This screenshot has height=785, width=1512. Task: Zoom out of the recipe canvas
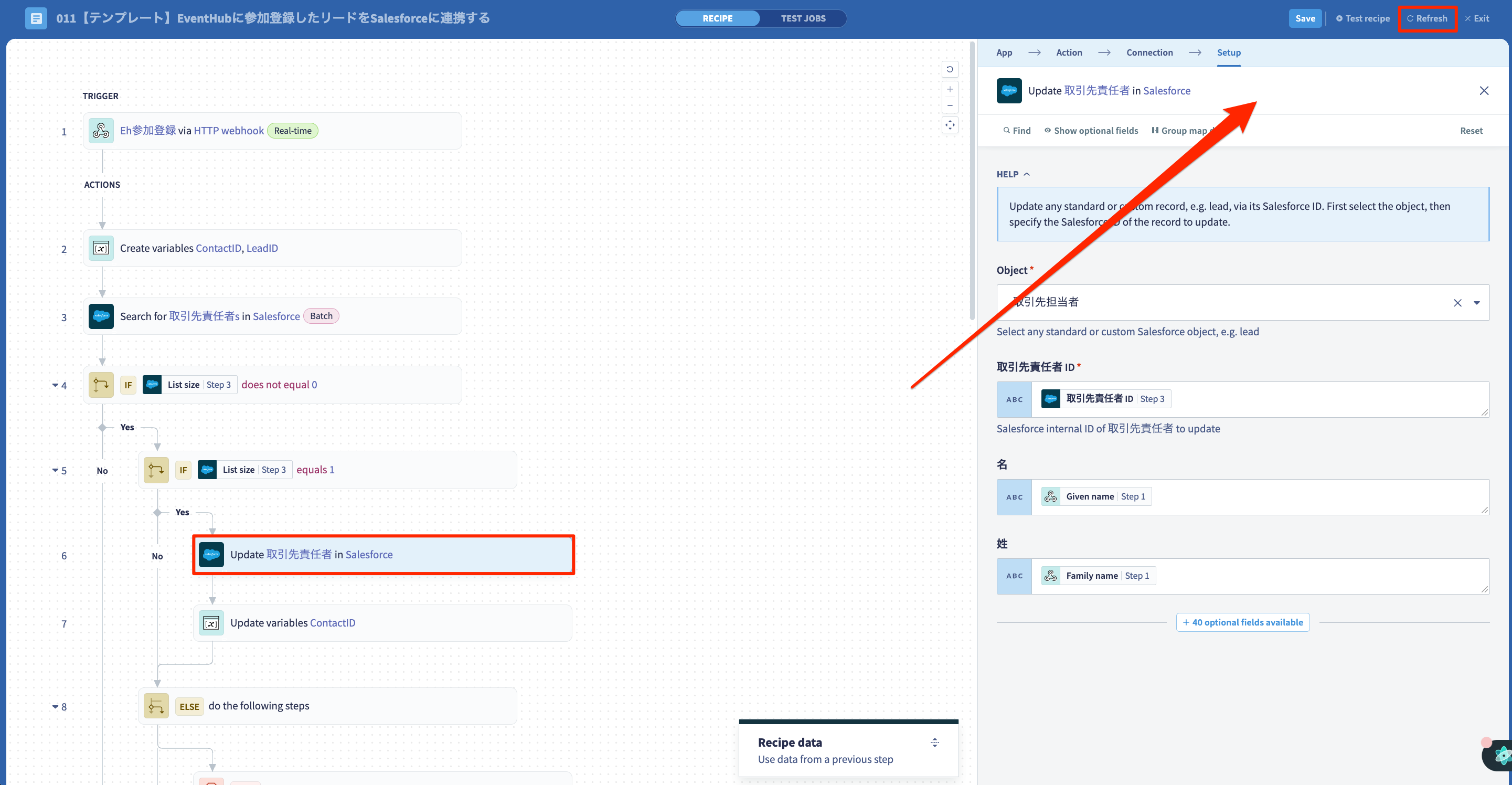tap(950, 105)
